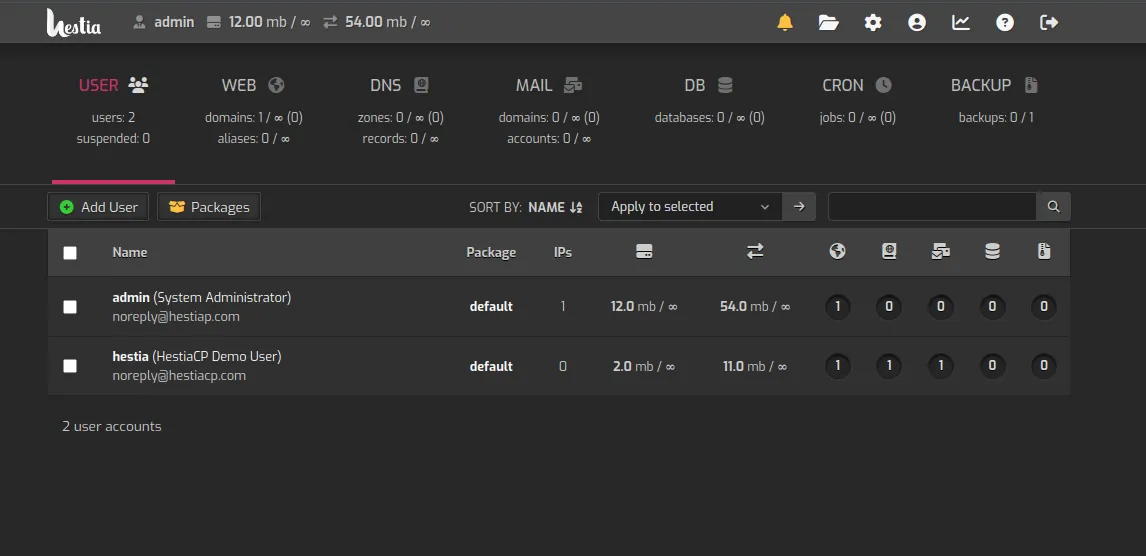Click the bandwidth arrows column header icon
Image resolution: width=1146 pixels, height=556 pixels.
pyautogui.click(x=755, y=252)
